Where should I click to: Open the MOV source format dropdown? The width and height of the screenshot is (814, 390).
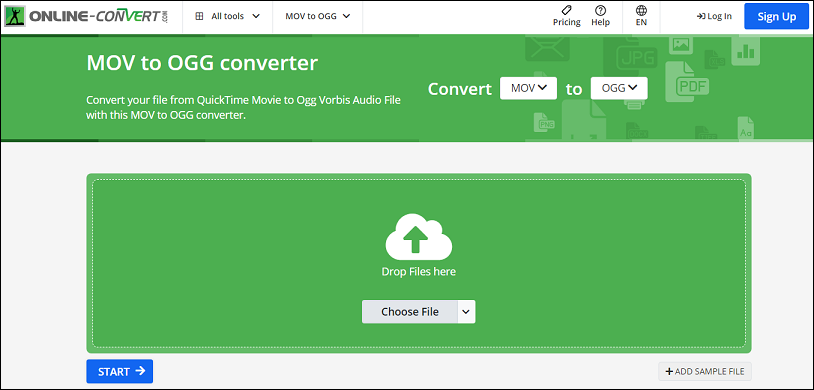pos(528,88)
